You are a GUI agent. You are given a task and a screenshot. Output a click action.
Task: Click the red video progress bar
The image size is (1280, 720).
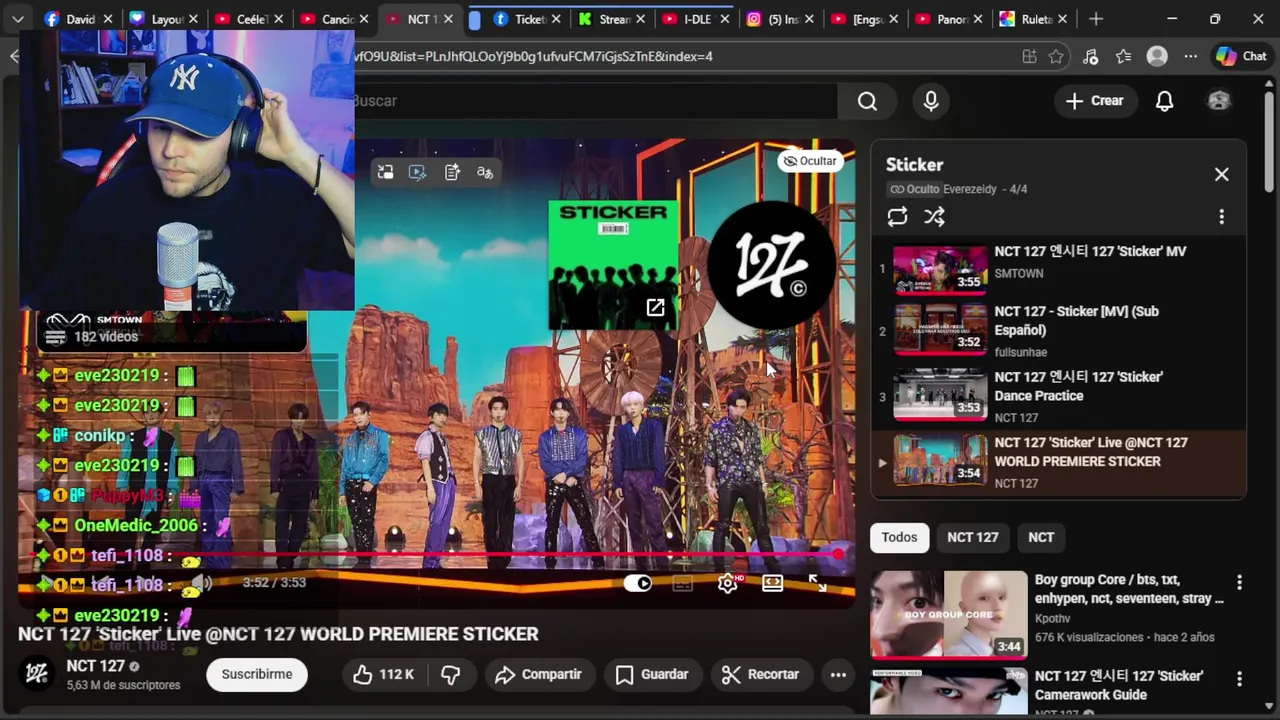click(x=437, y=553)
